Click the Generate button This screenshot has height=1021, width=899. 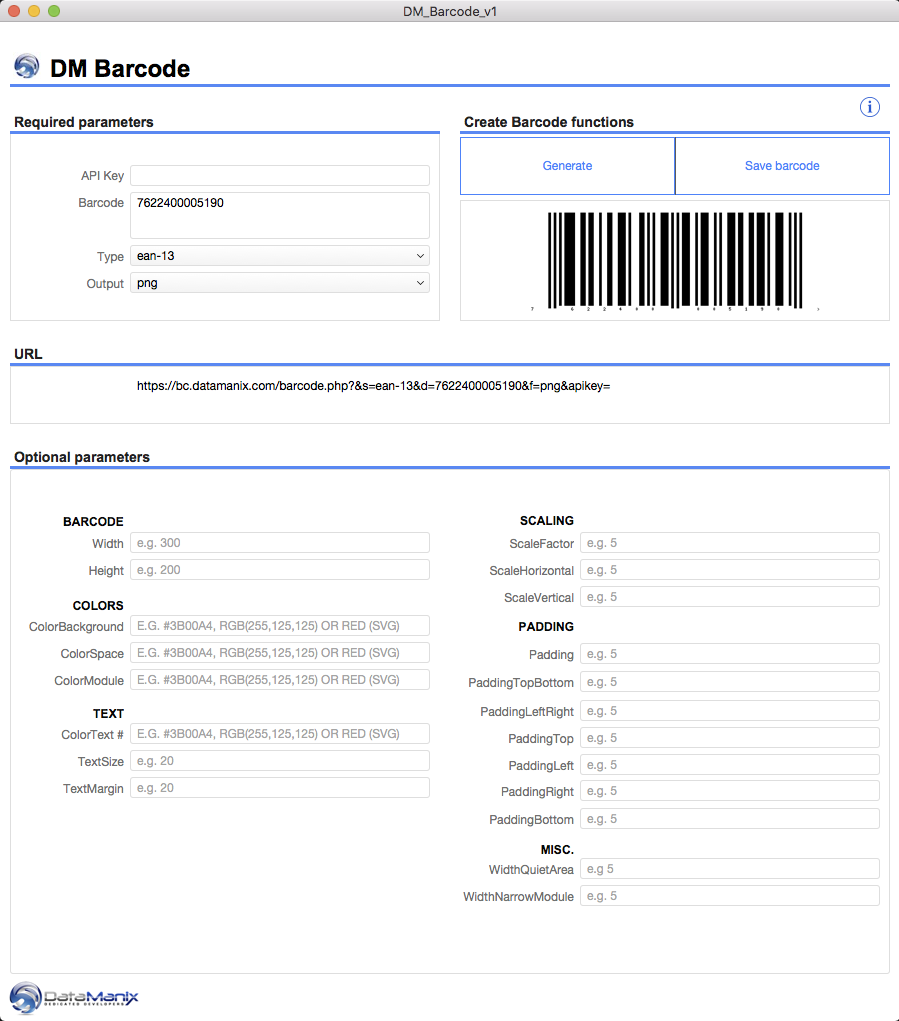click(567, 165)
